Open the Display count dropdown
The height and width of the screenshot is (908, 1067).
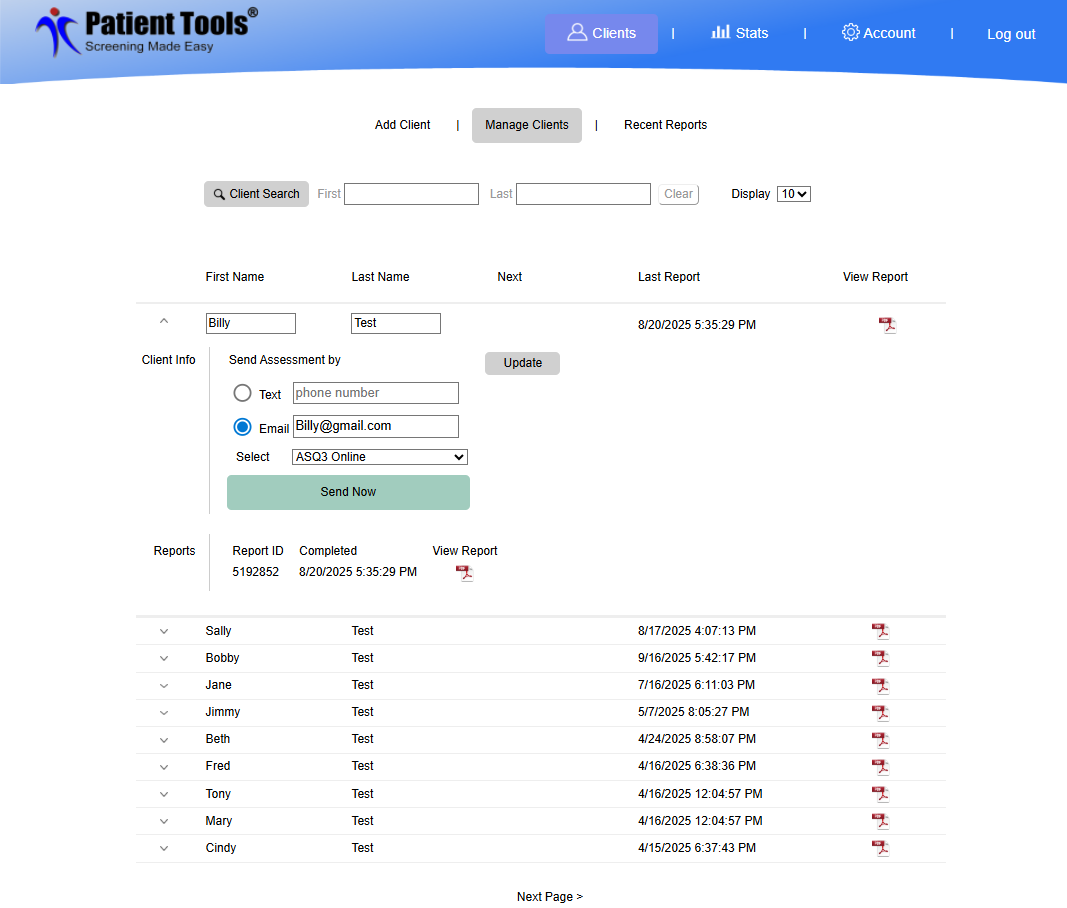click(x=794, y=194)
